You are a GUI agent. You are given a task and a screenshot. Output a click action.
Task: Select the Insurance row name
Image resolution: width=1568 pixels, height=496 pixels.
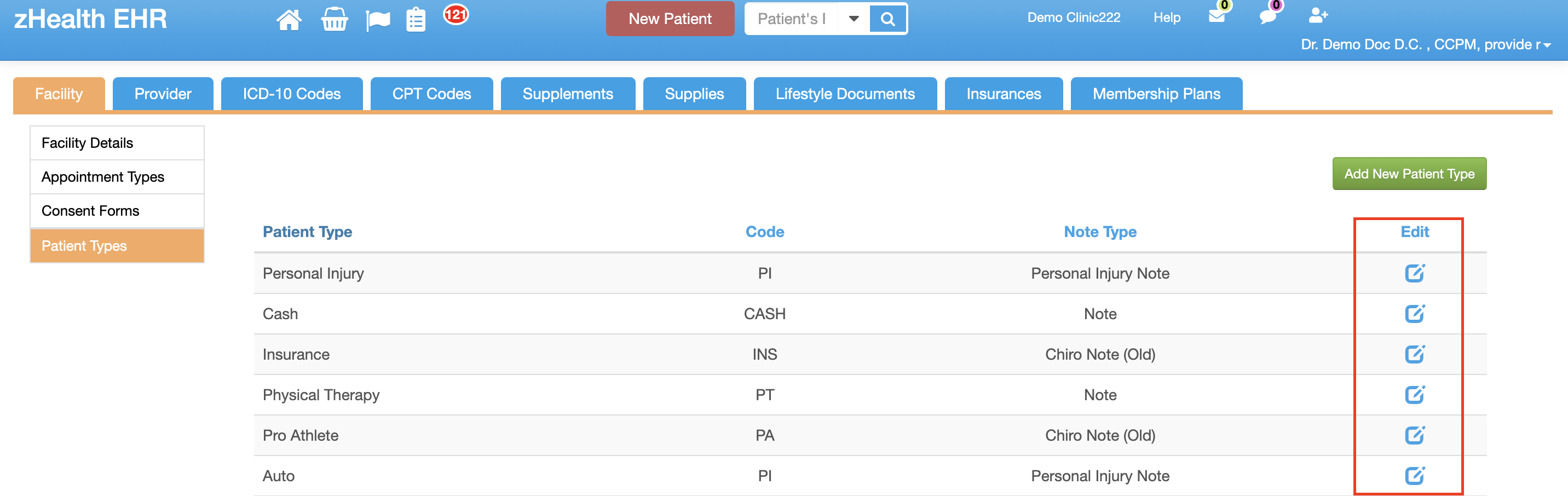[296, 354]
